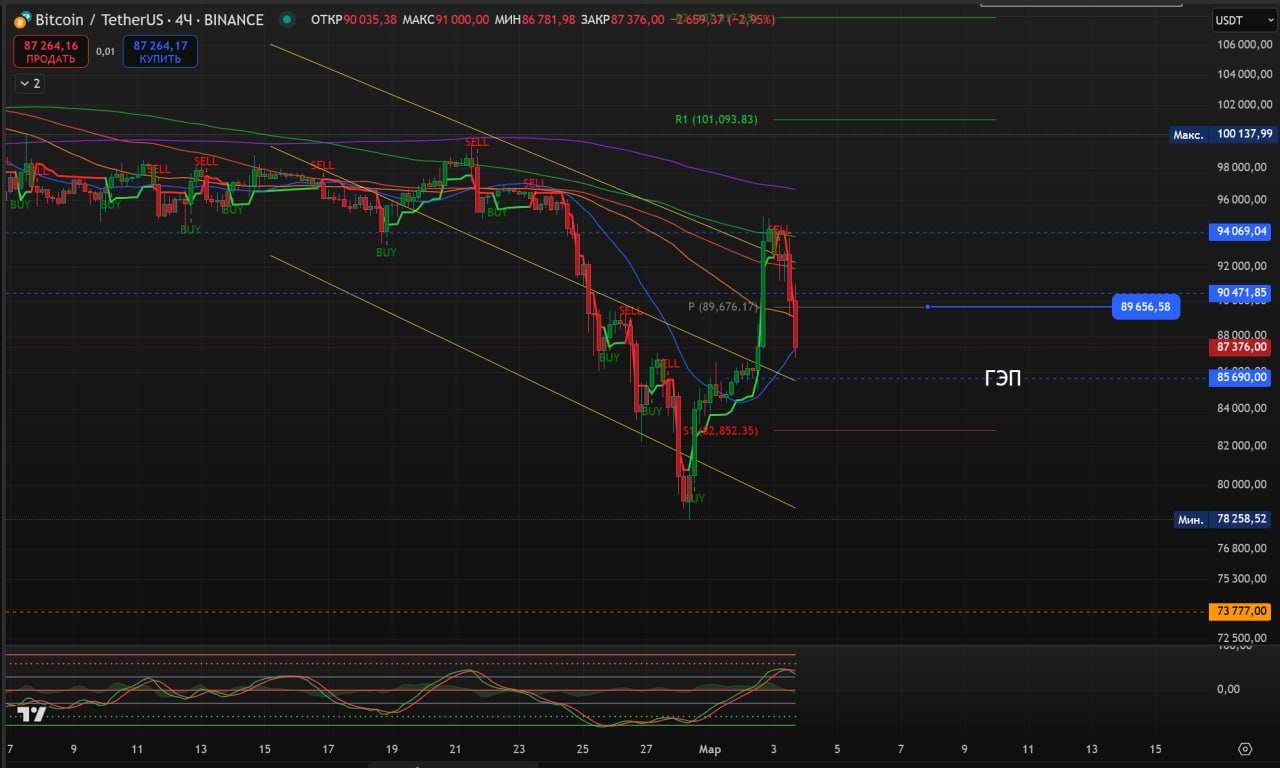Click the Макс. 100 137,99 price label

point(1223,133)
